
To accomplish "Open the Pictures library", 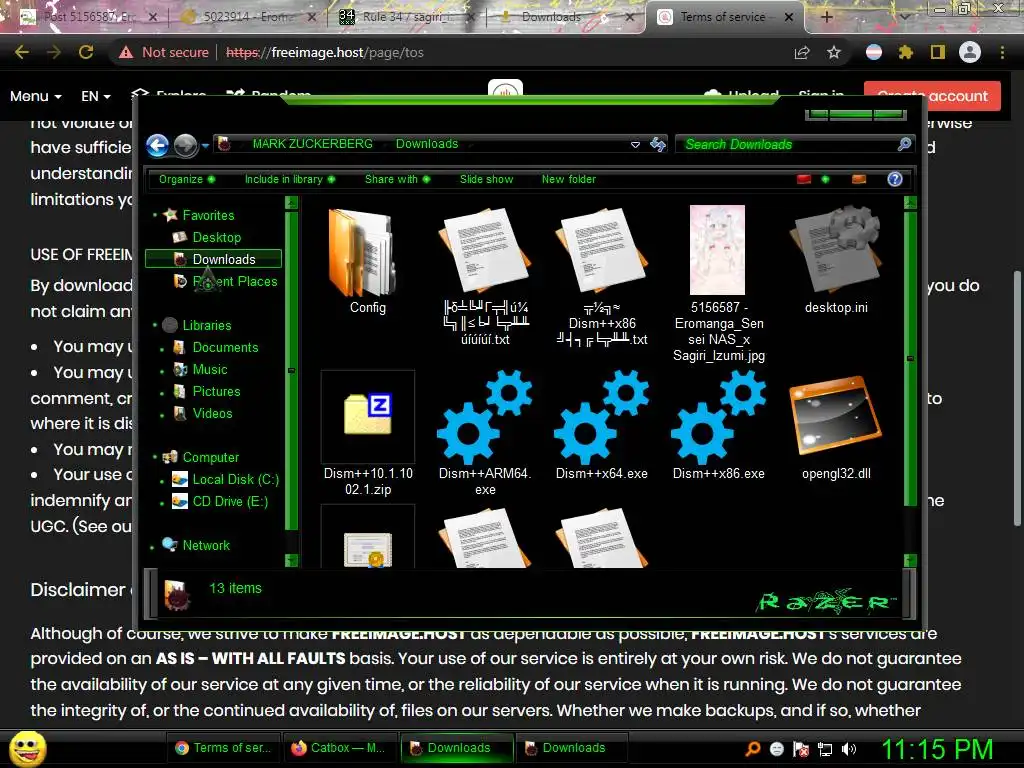I will tap(216, 391).
